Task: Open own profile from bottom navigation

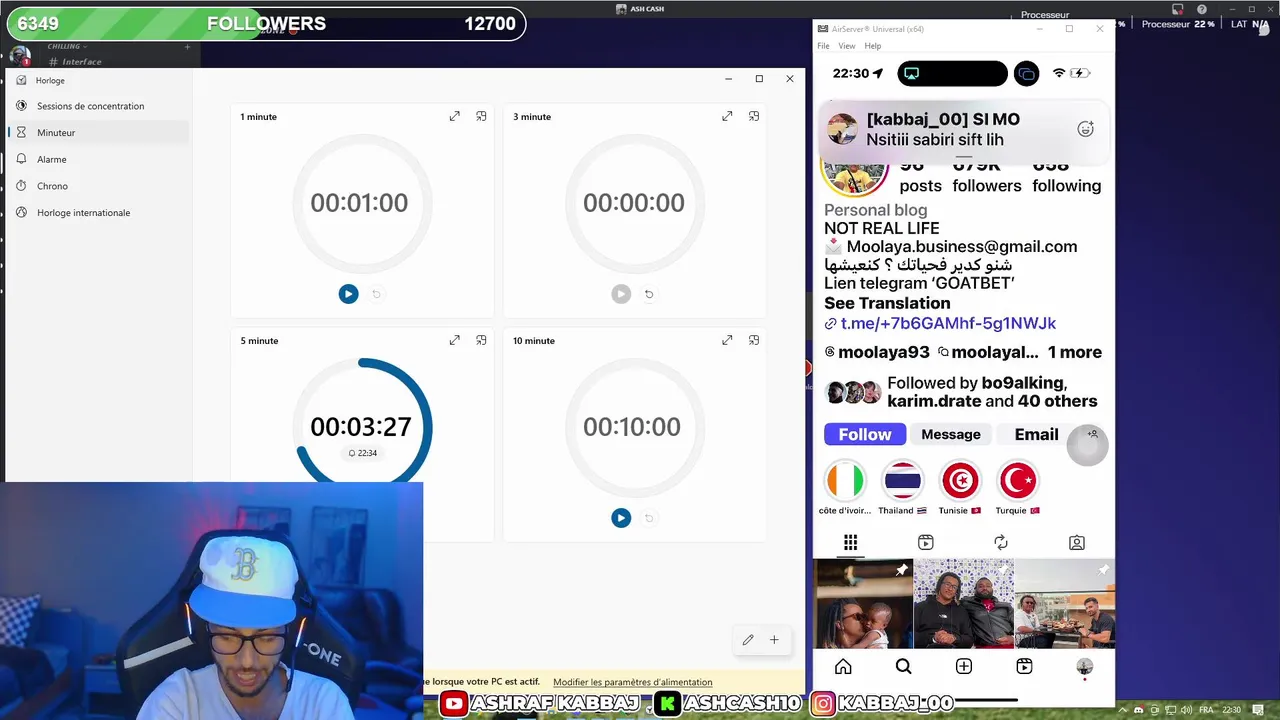Action: (x=1084, y=667)
